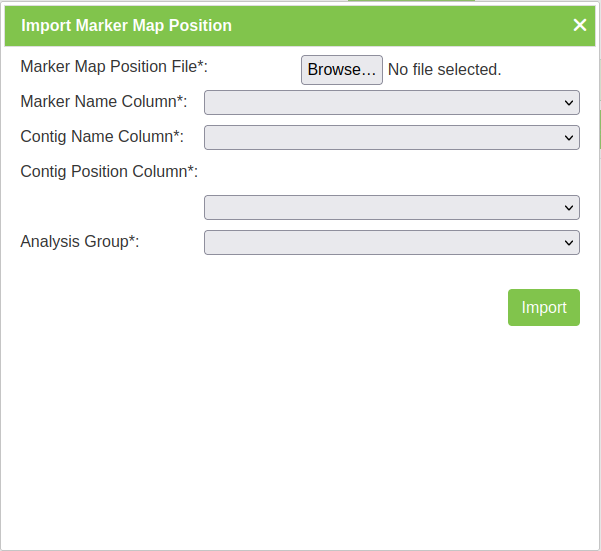Click the Analysis Group chevron arrow

(569, 242)
